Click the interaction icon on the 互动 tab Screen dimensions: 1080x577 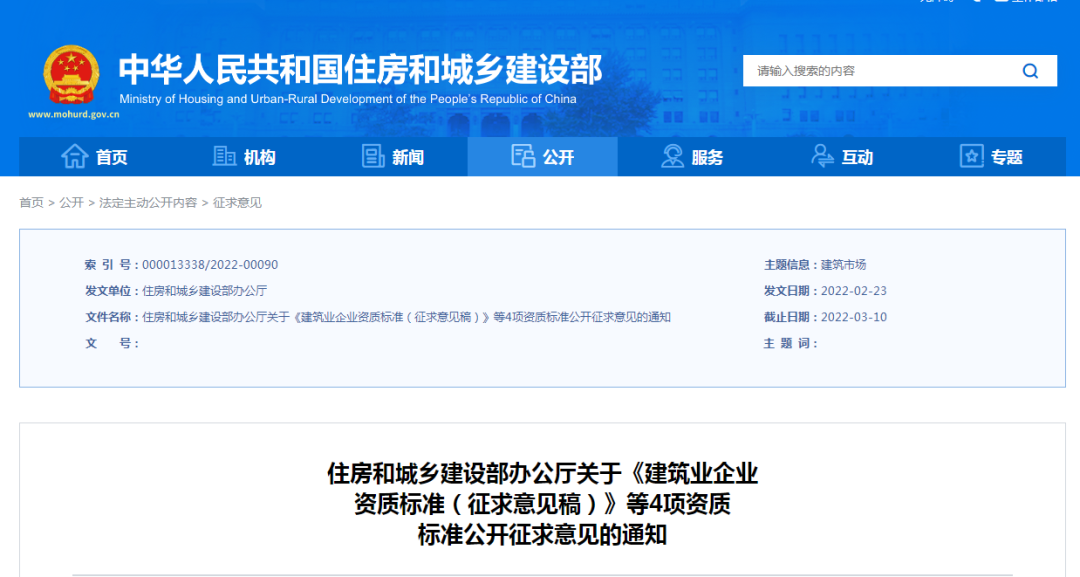tap(821, 157)
